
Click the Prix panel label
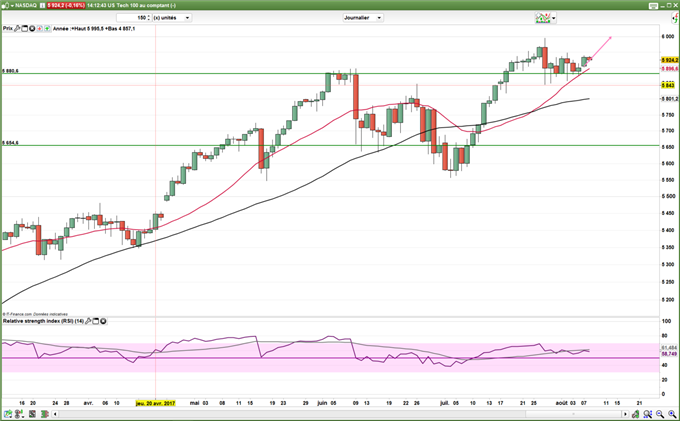click(8, 28)
